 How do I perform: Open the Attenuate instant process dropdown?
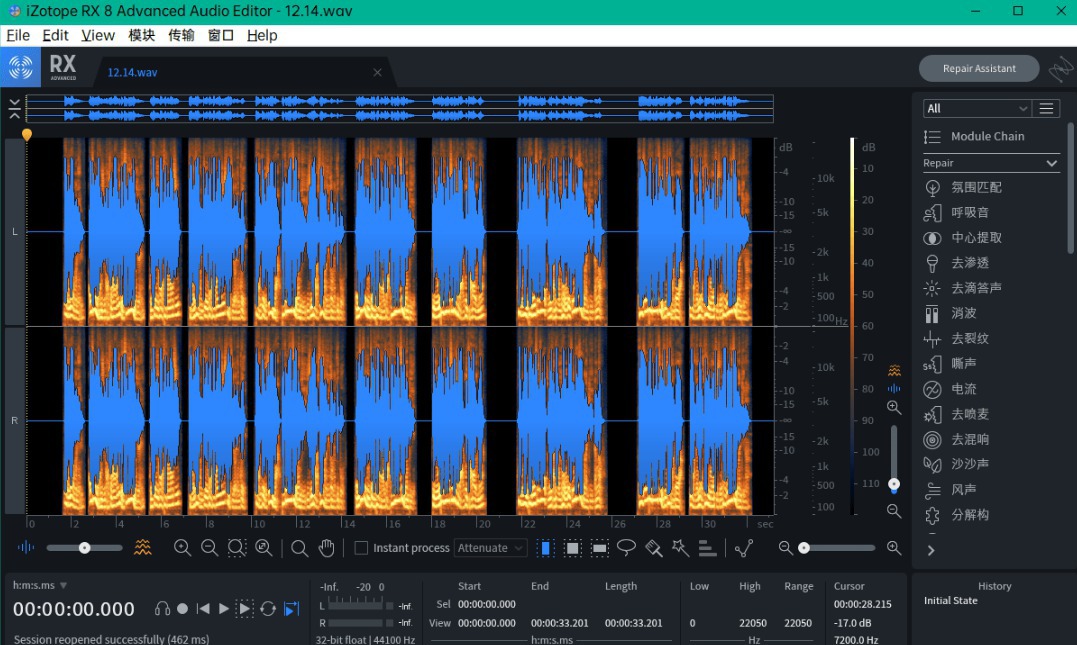click(490, 548)
